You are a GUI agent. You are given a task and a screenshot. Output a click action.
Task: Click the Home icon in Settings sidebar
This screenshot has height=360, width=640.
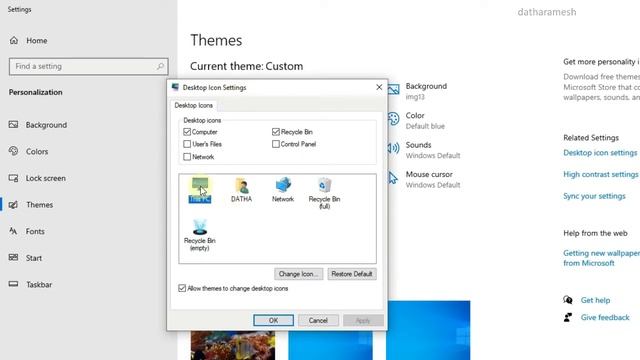pos(14,40)
